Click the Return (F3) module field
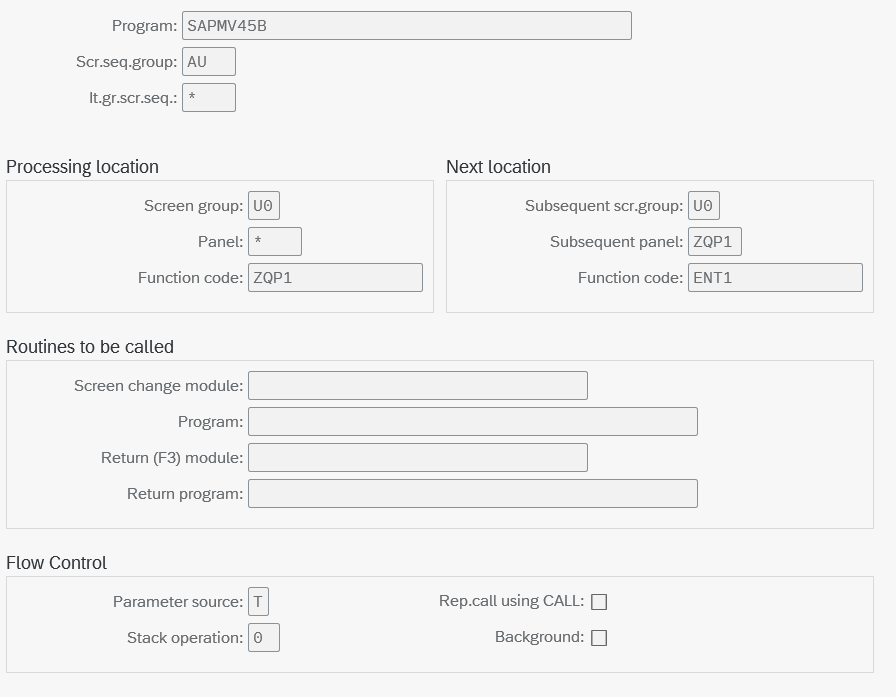This screenshot has width=896, height=697. click(417, 458)
